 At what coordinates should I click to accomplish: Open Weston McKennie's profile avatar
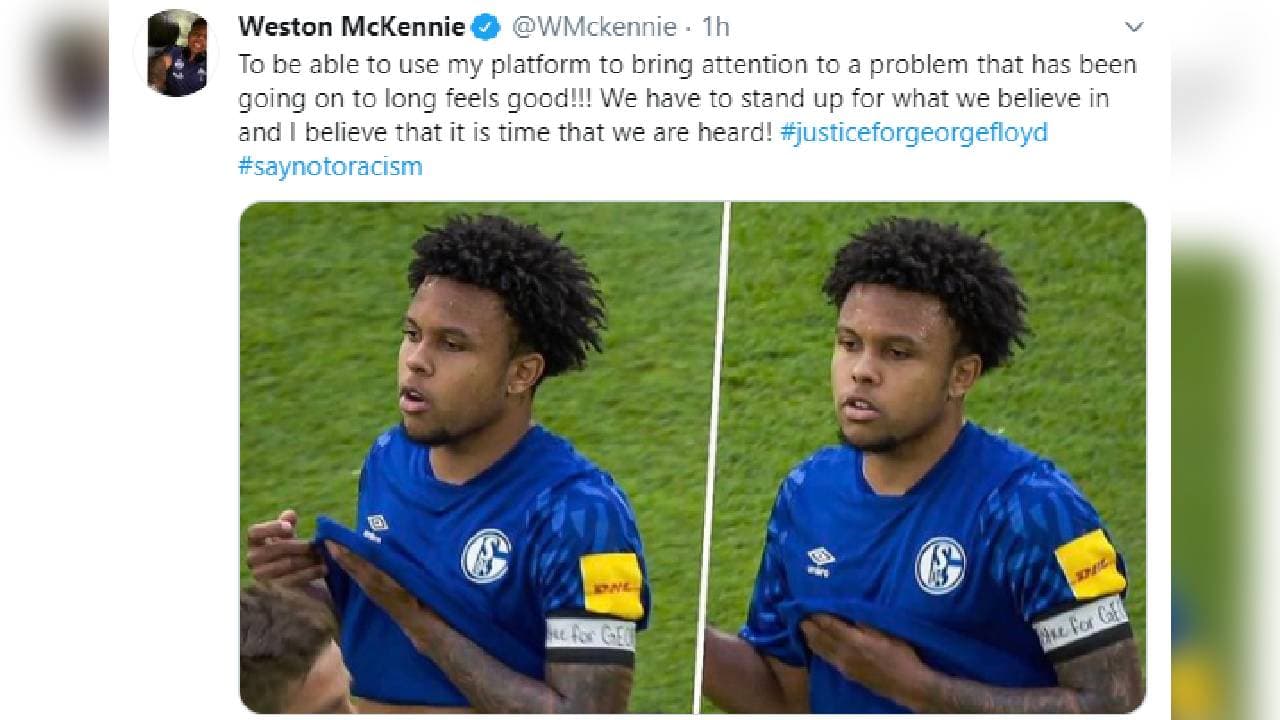point(177,53)
